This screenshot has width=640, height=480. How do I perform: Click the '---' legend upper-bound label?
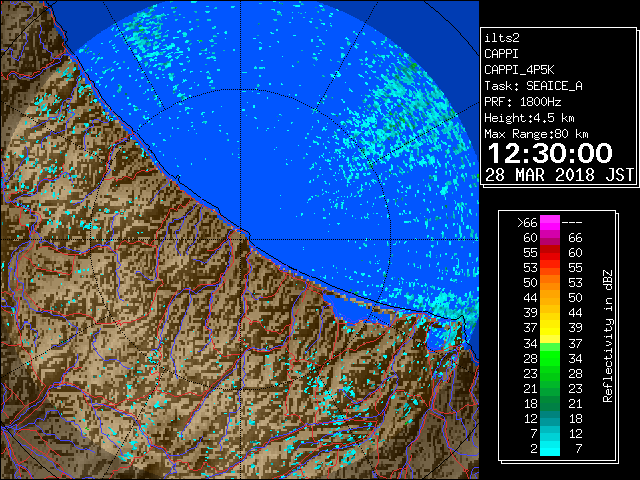[x=572, y=222]
